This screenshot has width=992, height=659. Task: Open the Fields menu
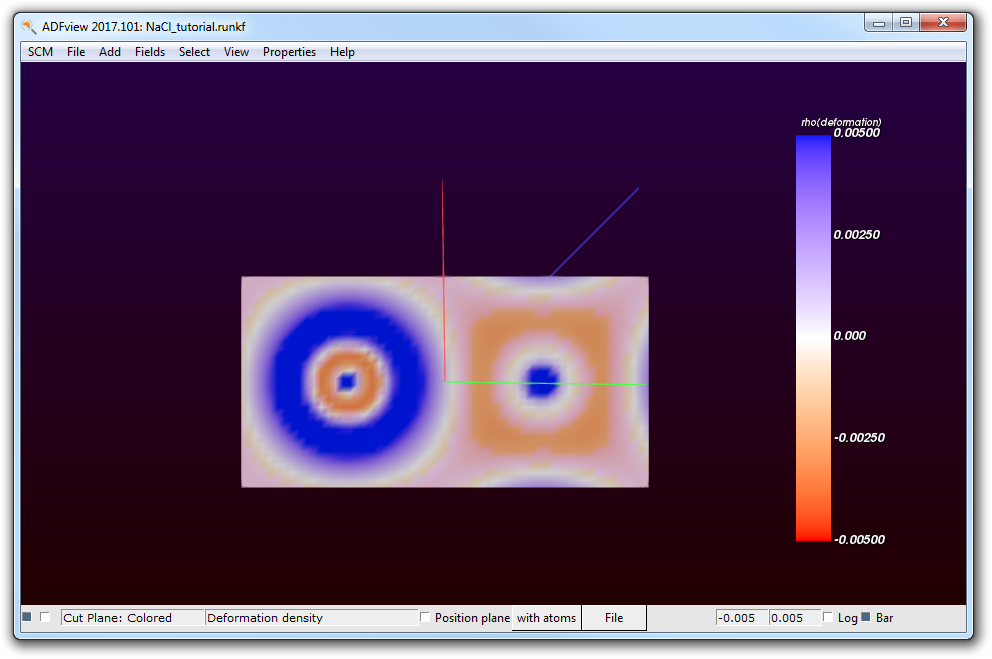click(x=150, y=52)
